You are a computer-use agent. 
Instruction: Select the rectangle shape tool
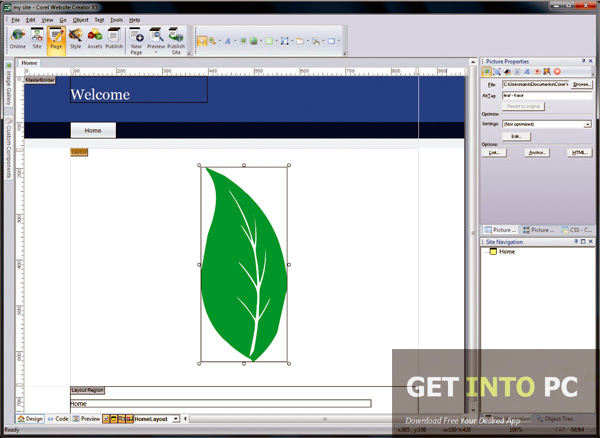pos(331,41)
